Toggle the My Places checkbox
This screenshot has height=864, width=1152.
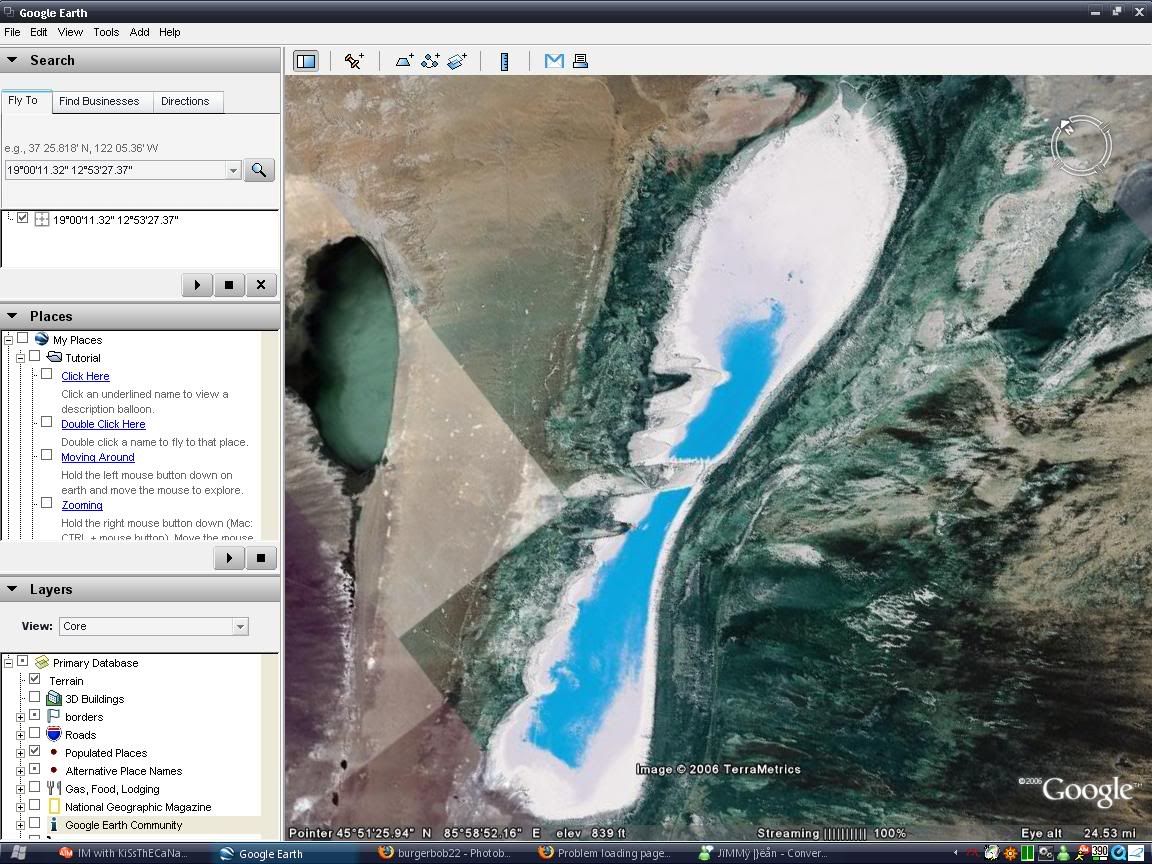point(23,338)
